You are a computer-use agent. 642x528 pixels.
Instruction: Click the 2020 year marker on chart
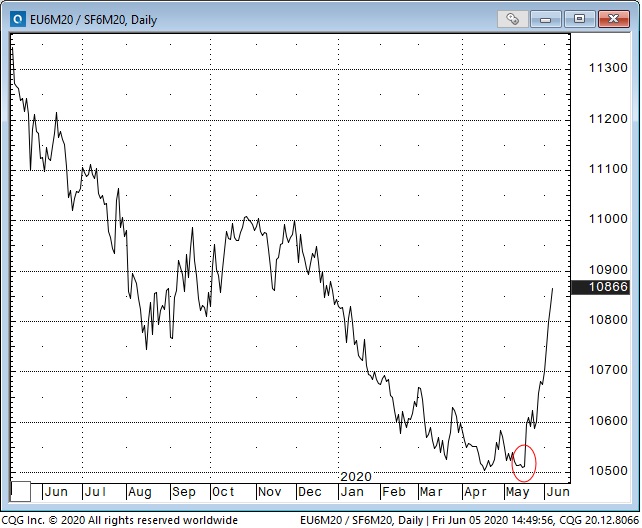(356, 477)
